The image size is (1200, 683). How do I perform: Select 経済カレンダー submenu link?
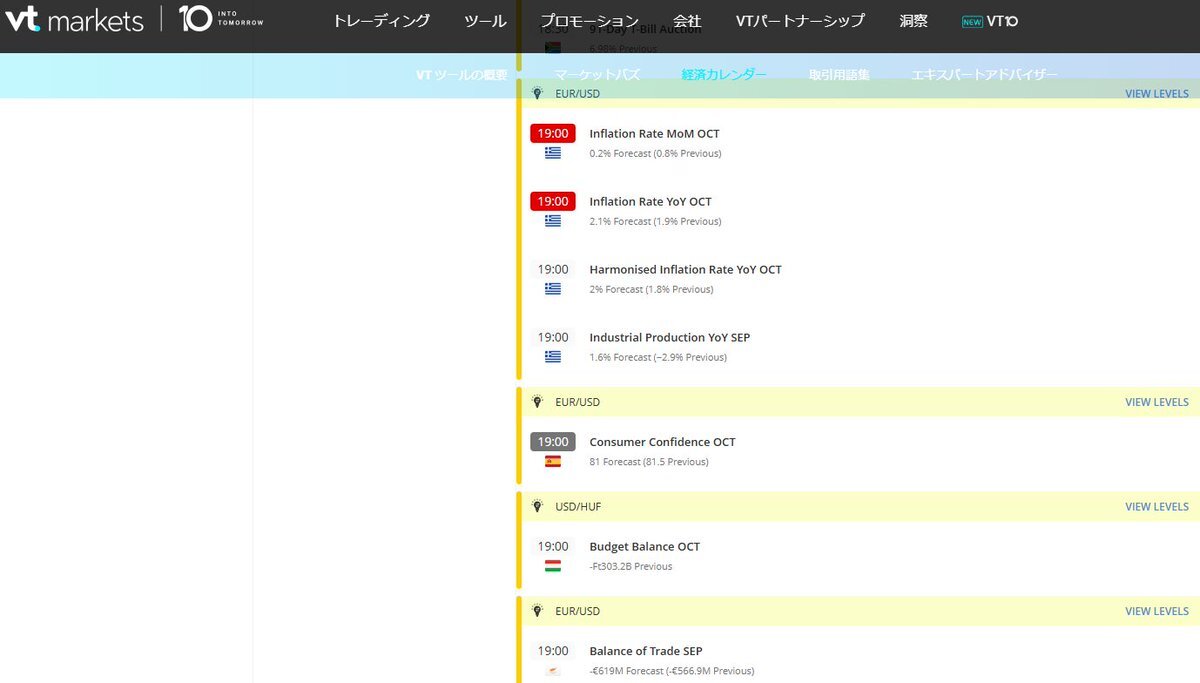pos(725,75)
